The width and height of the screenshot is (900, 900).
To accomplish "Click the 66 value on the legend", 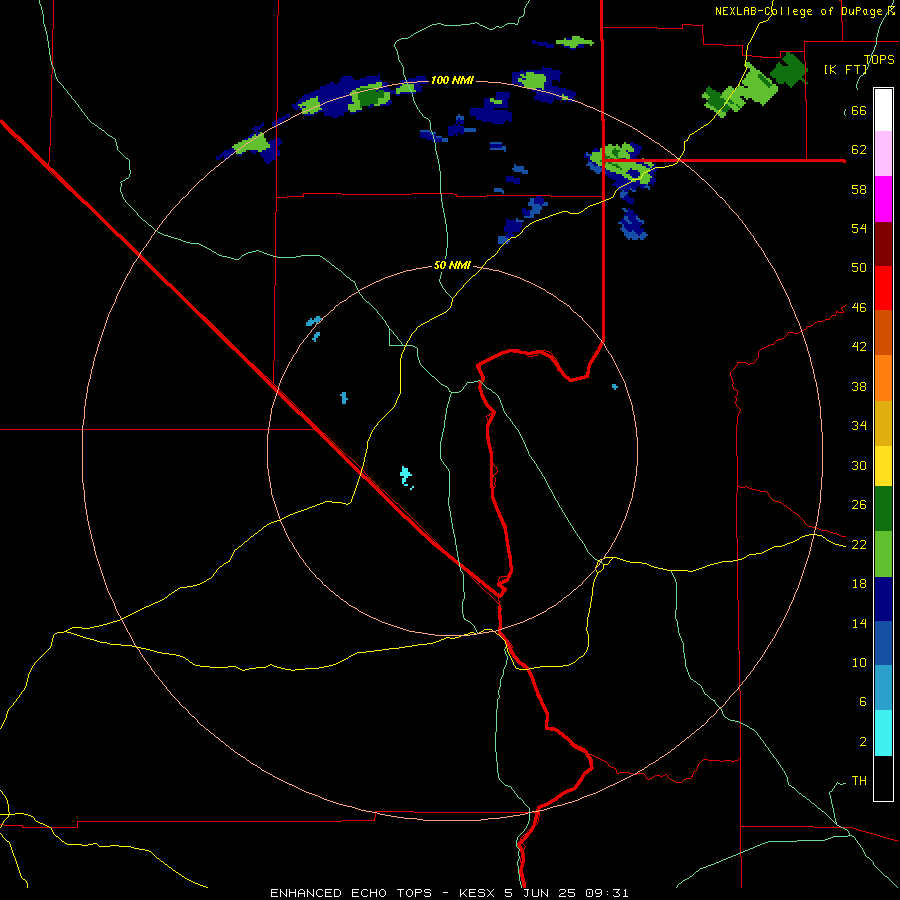I will coord(859,111).
